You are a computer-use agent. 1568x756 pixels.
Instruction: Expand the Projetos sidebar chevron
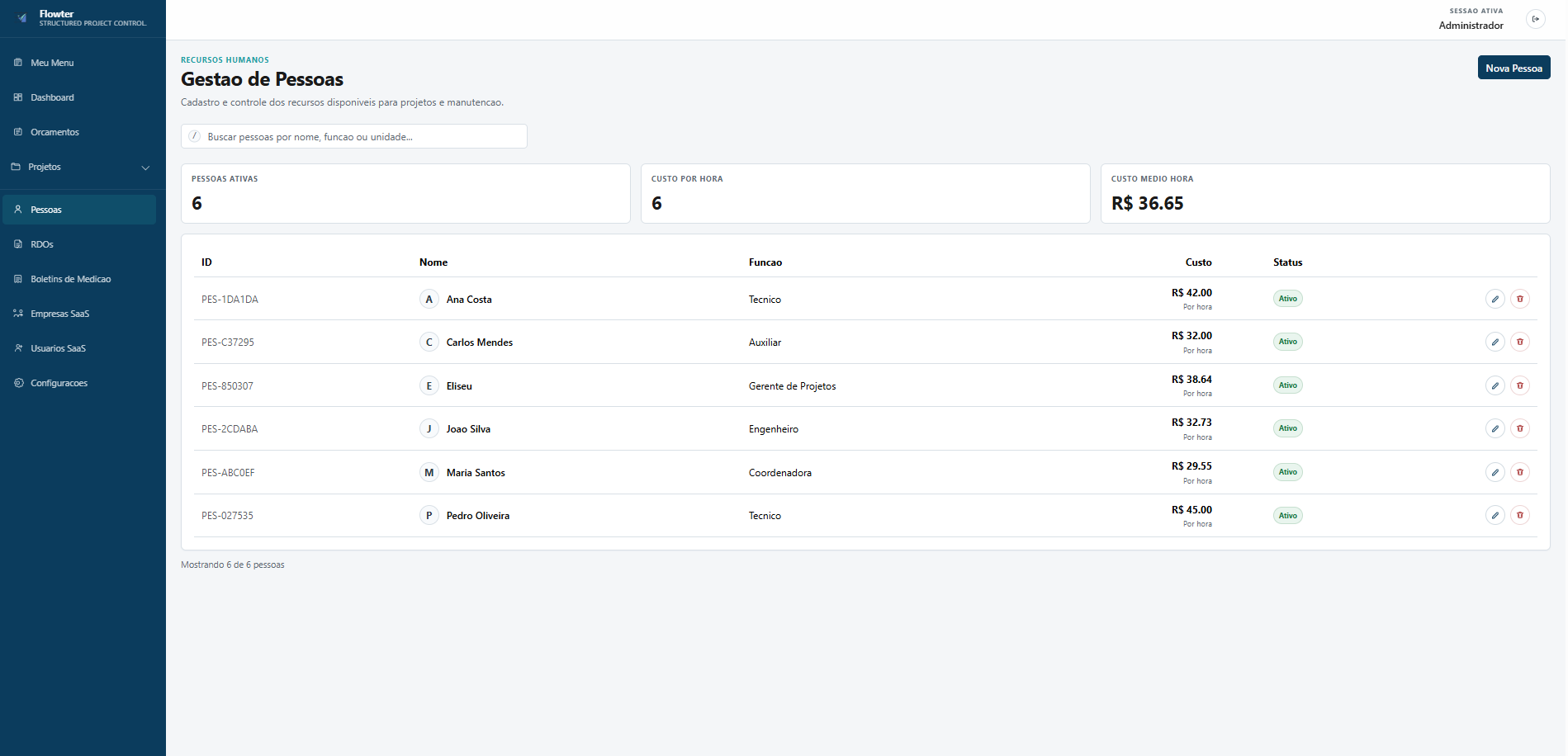(145, 168)
